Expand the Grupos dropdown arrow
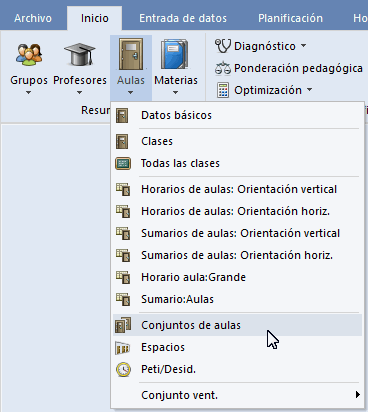Viewport: 368px width, 412px height. coord(29,93)
